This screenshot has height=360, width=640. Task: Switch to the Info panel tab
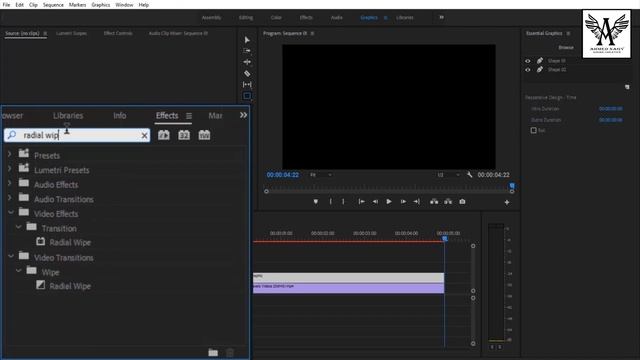[120, 116]
